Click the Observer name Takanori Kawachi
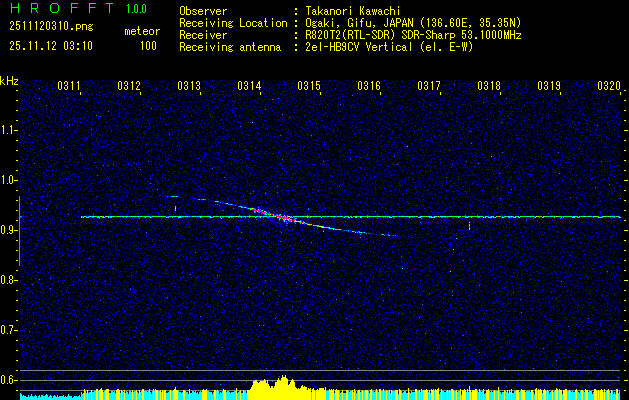Viewport: 629px width, 400px height. coord(353,11)
